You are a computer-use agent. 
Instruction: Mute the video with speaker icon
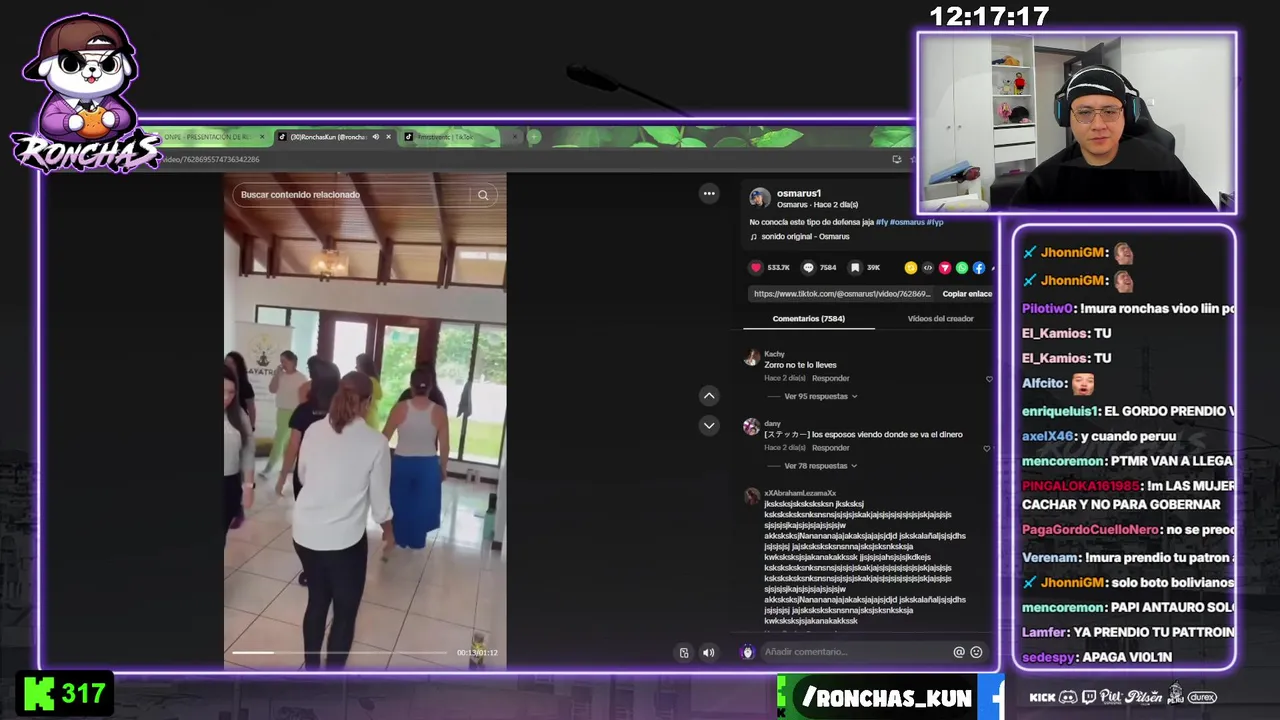coord(708,653)
